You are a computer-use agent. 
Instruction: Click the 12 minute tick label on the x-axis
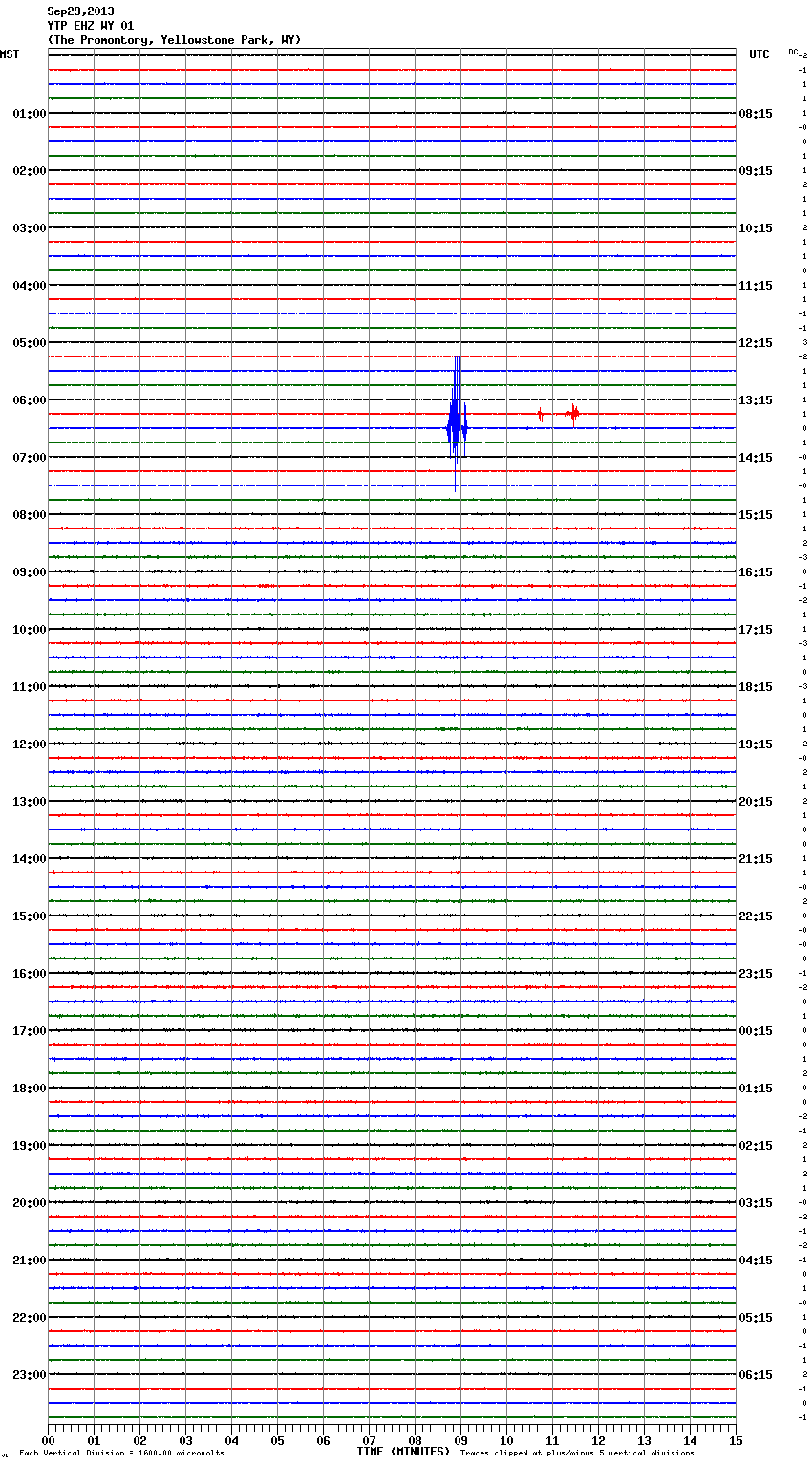pyautogui.click(x=598, y=1440)
